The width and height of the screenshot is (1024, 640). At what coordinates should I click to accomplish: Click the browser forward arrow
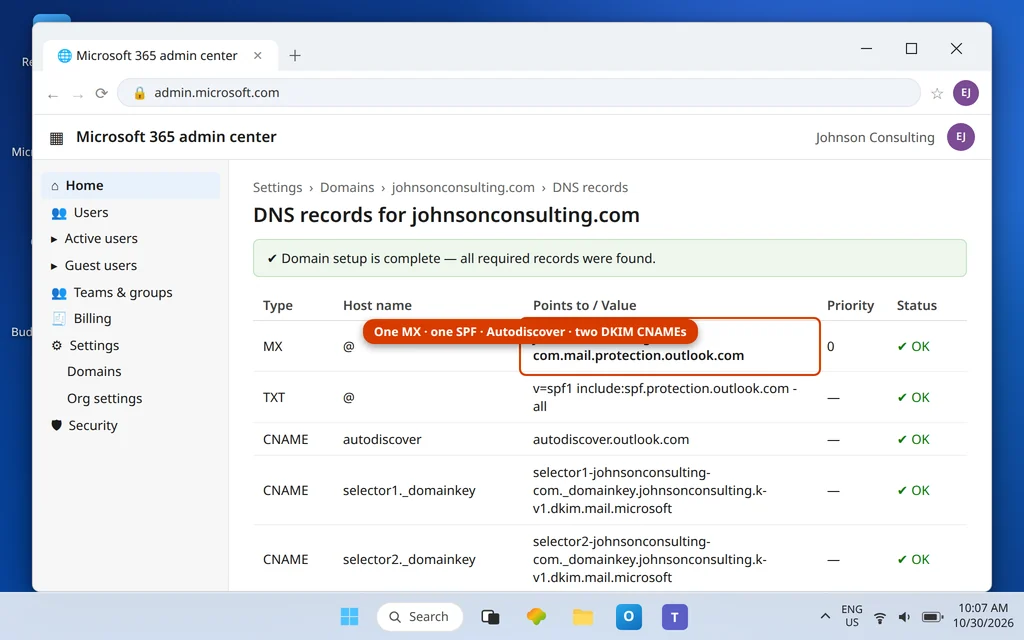pyautogui.click(x=78, y=95)
